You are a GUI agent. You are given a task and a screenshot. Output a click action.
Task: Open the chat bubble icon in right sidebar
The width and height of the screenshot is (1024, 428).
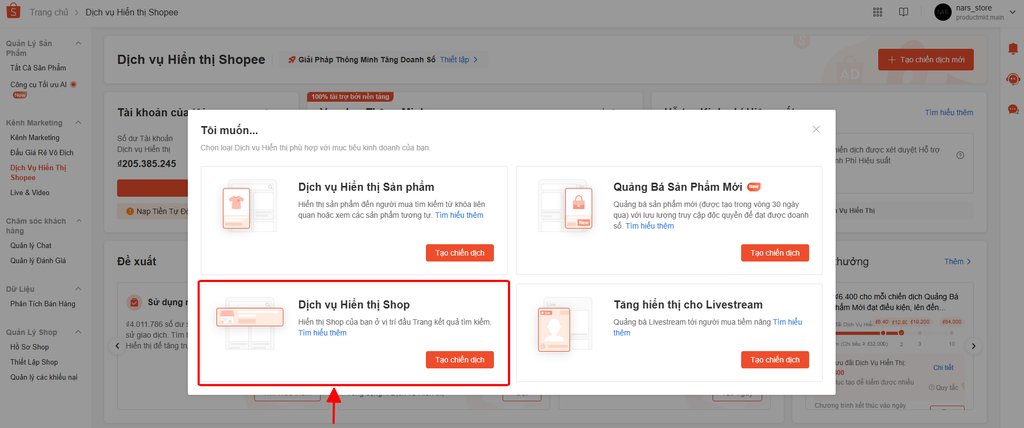pyautogui.click(x=1013, y=109)
